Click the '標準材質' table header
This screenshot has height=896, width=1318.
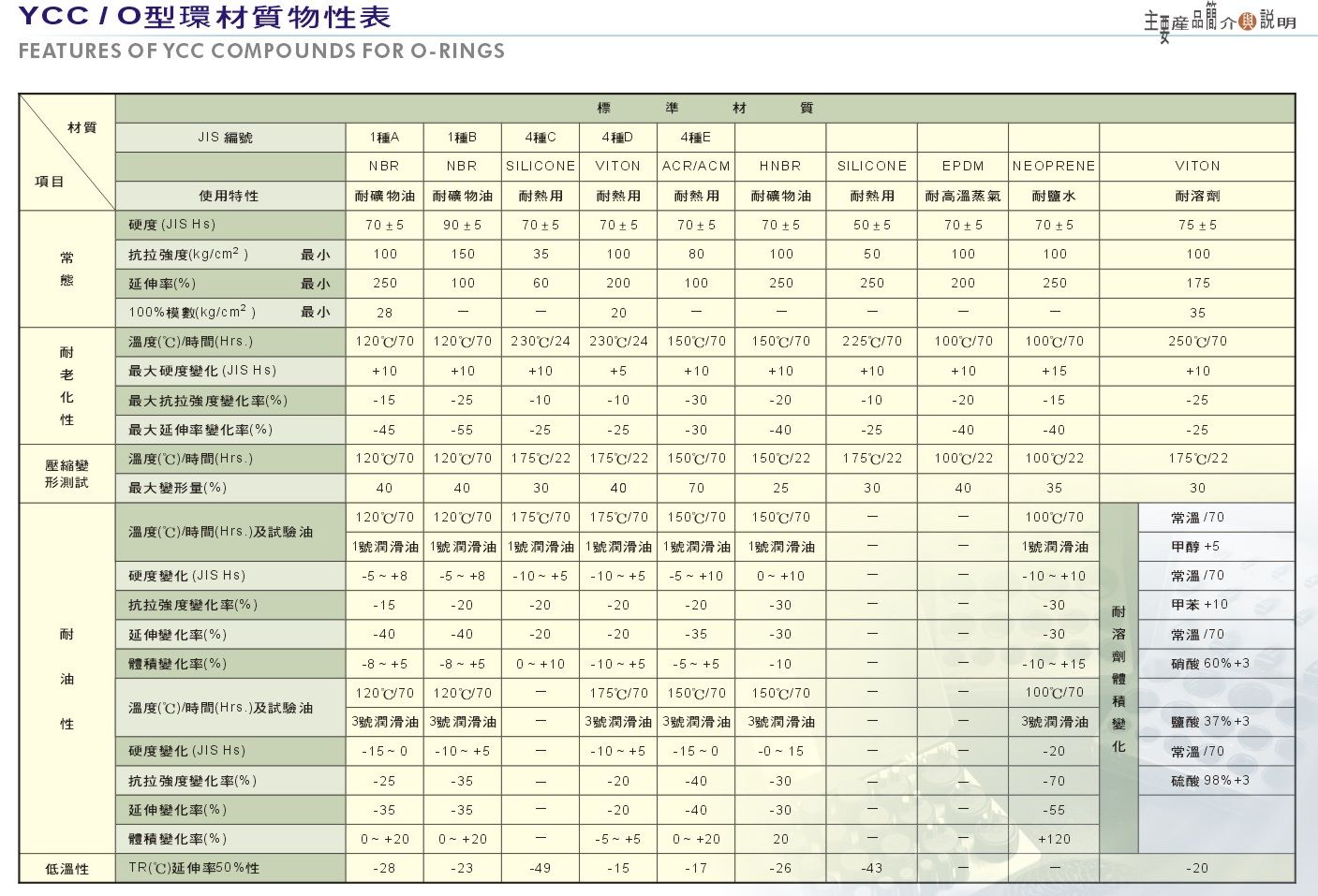[x=704, y=108]
